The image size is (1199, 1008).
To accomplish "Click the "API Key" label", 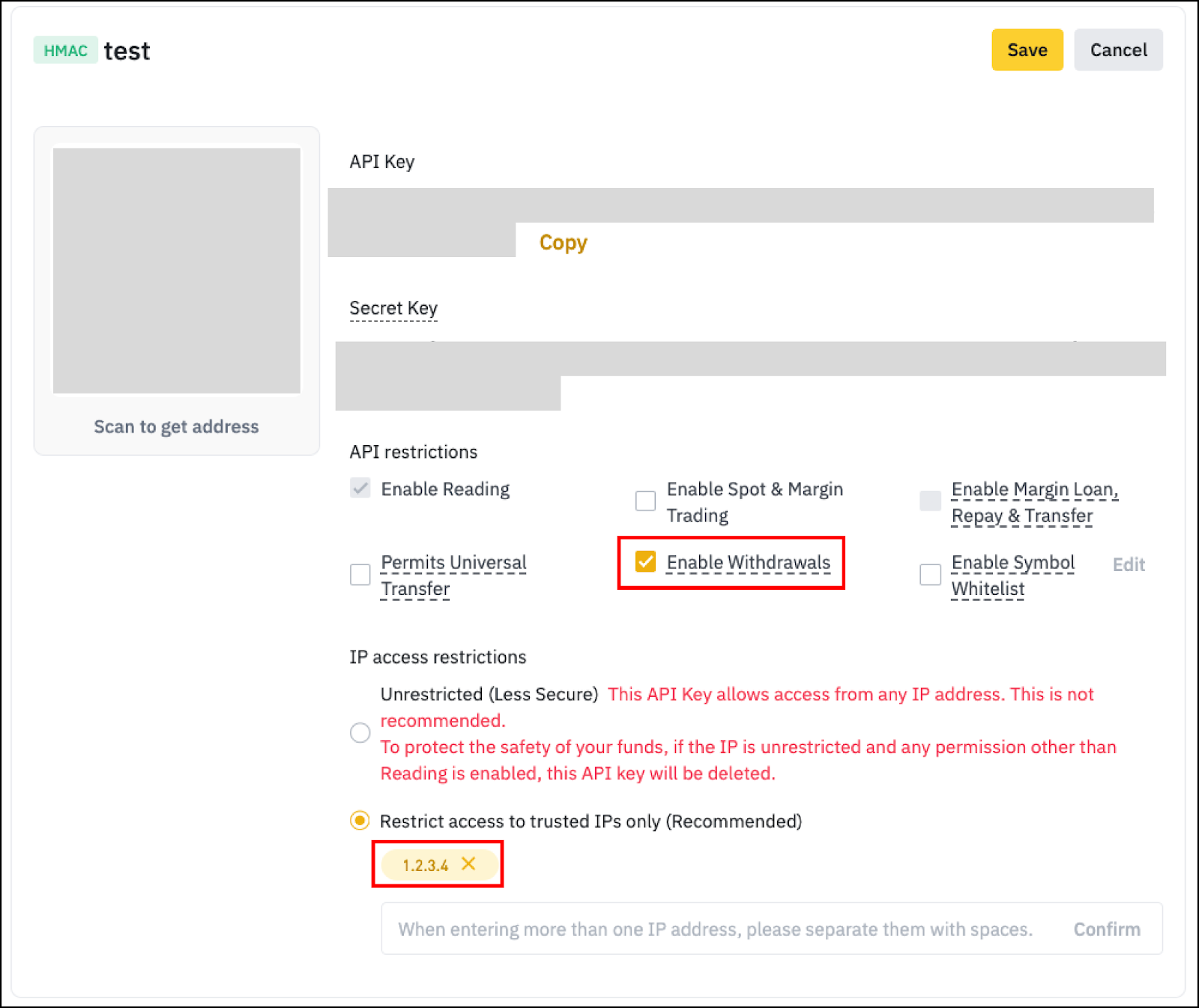I will point(382,162).
